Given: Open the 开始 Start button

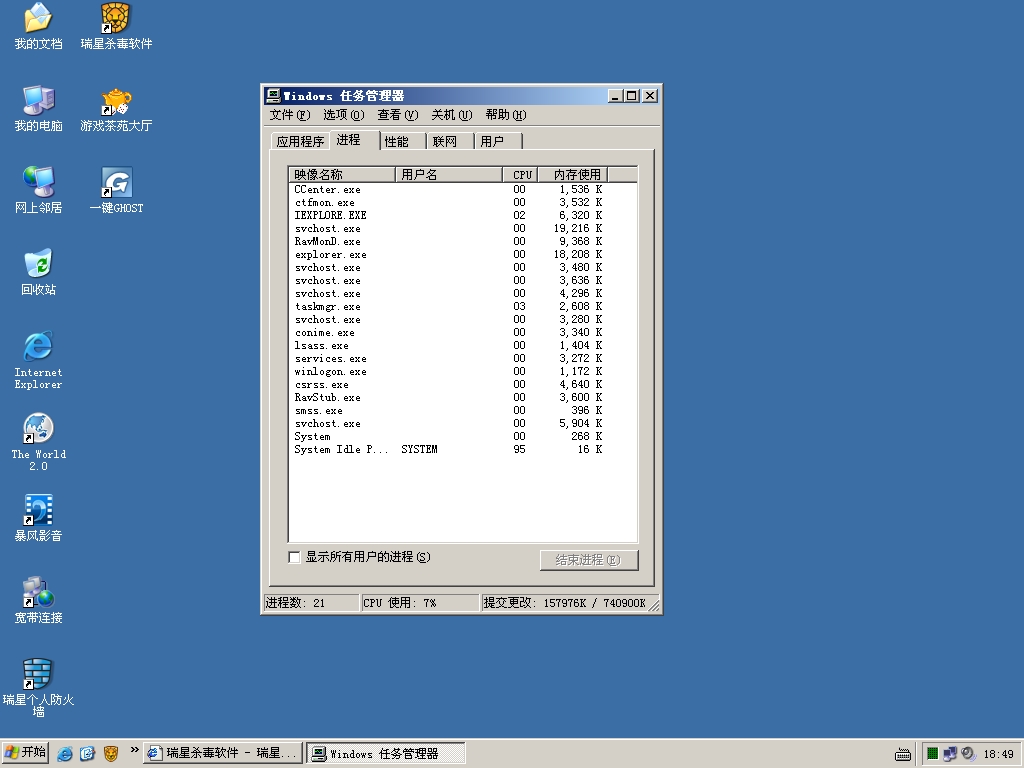Looking at the screenshot, I should pyautogui.click(x=25, y=753).
